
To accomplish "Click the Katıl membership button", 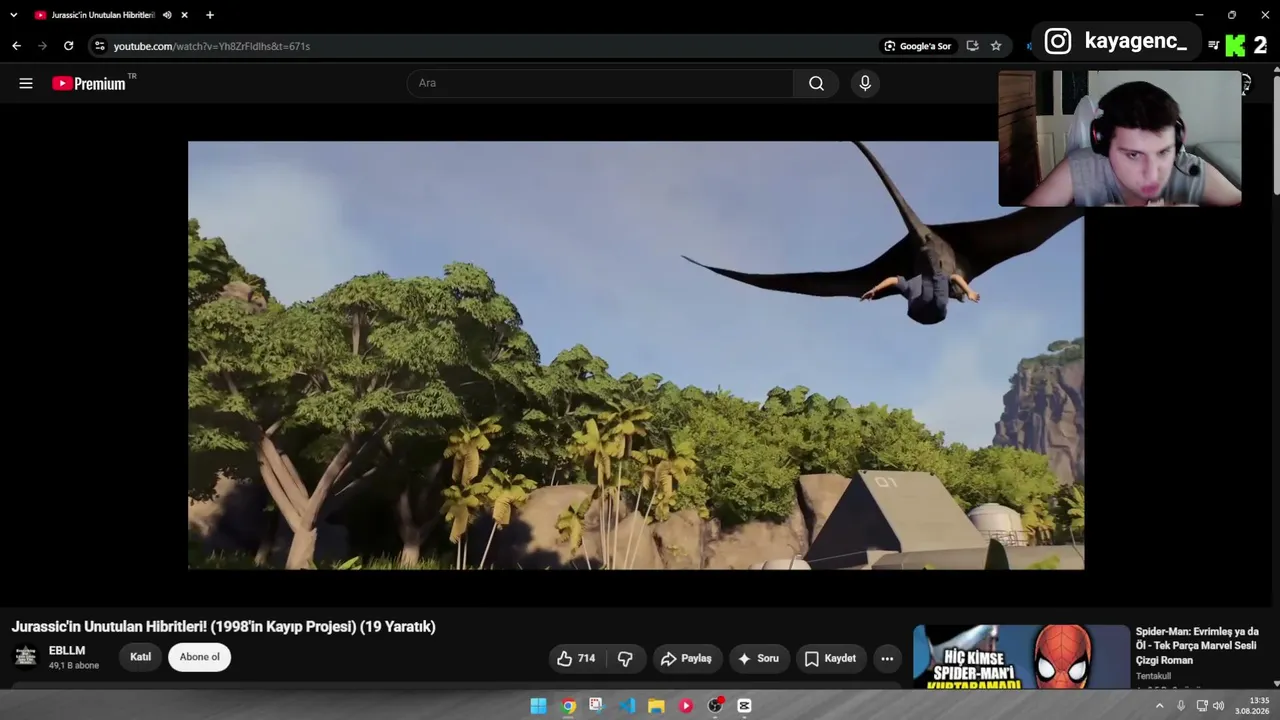I will [140, 657].
